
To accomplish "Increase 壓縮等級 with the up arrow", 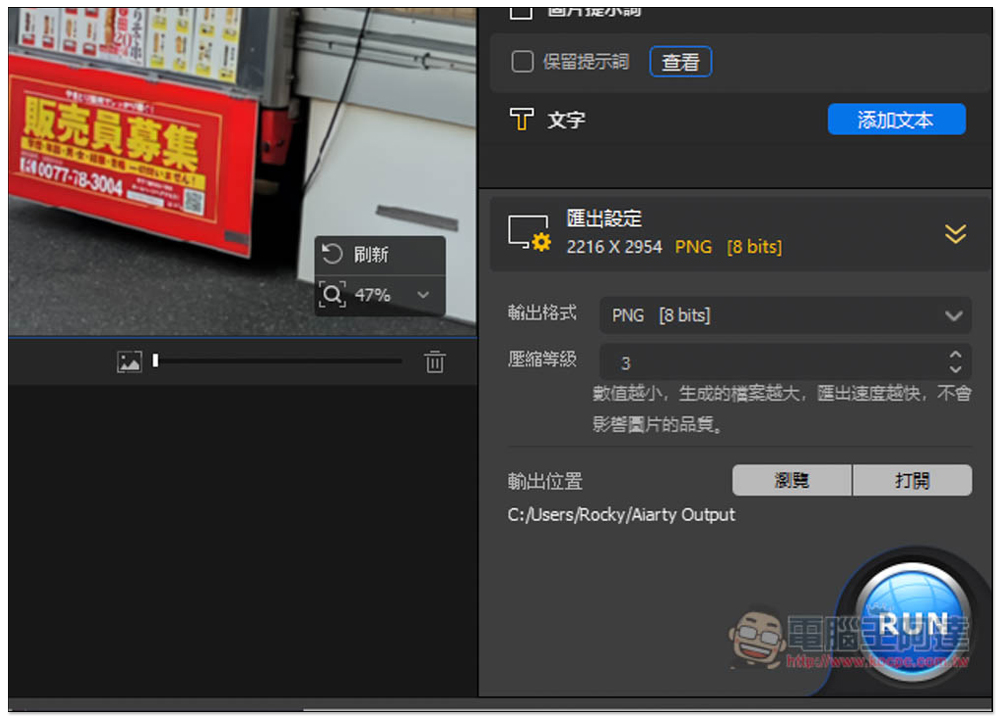I will 955,354.
